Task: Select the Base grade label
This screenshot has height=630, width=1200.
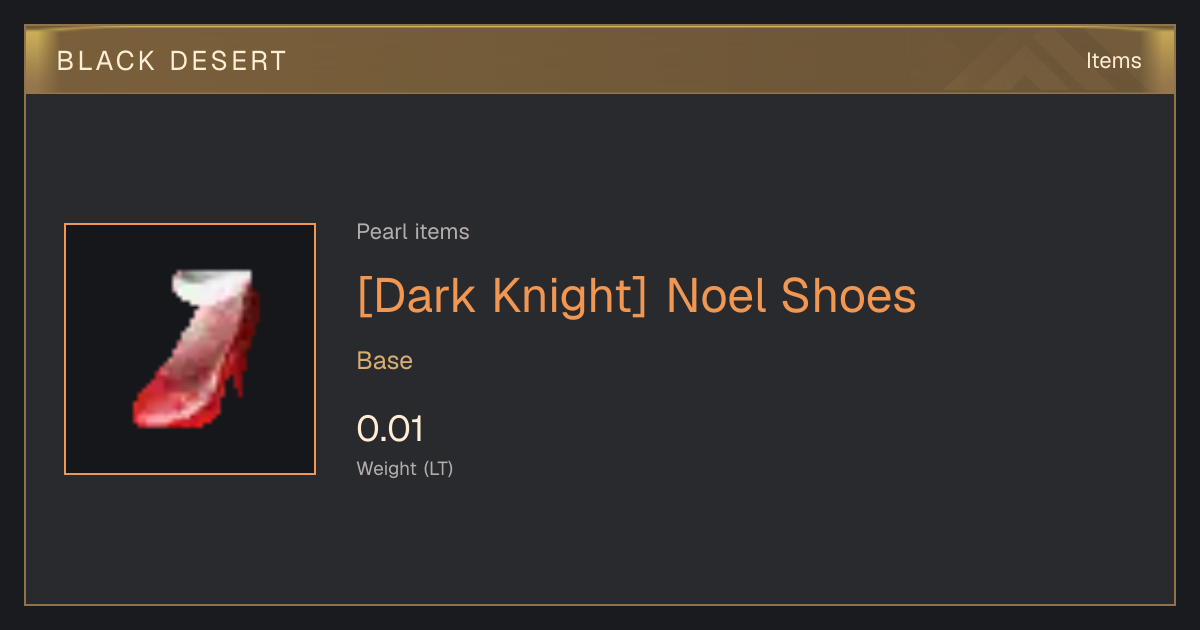Action: [x=385, y=361]
